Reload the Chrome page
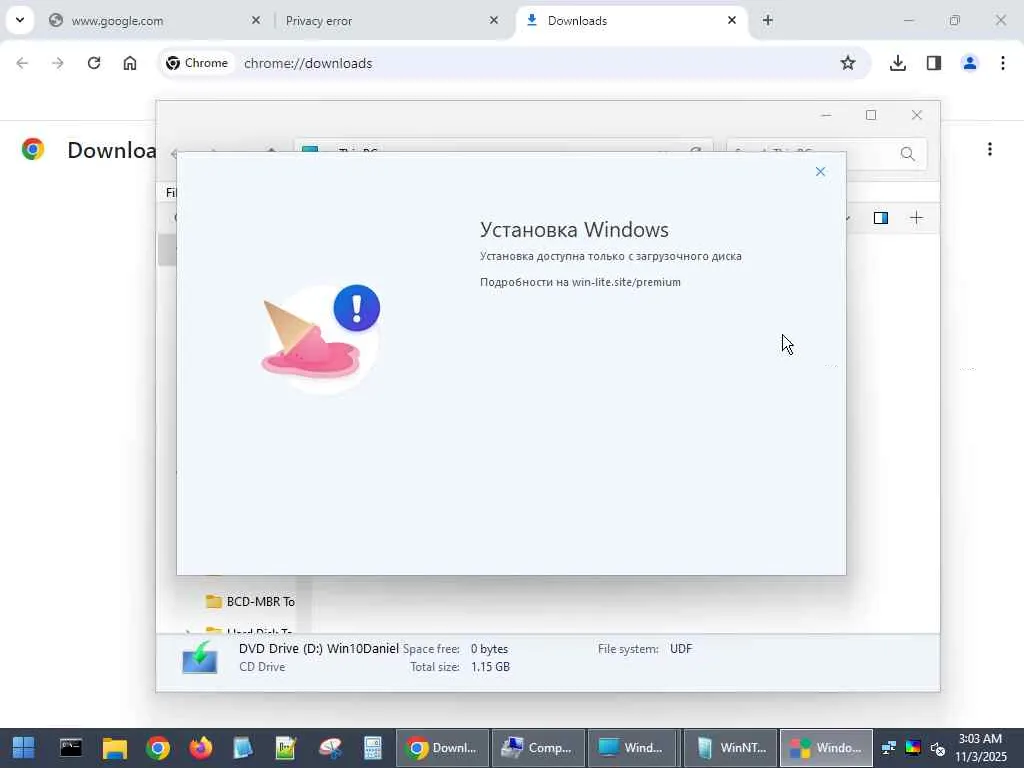The height and width of the screenshot is (768, 1024). click(94, 63)
